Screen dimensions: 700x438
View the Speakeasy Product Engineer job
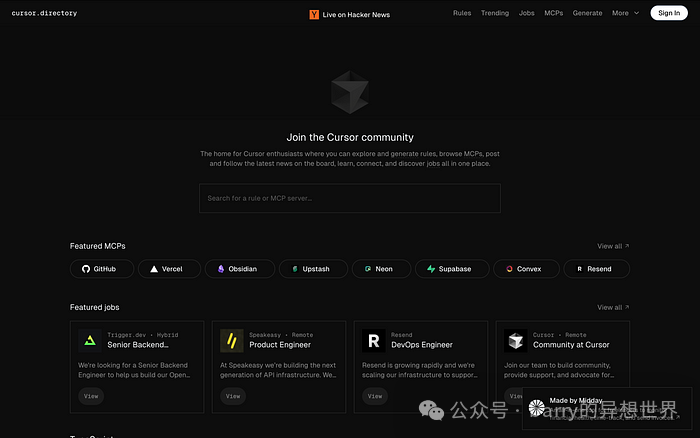click(x=233, y=396)
